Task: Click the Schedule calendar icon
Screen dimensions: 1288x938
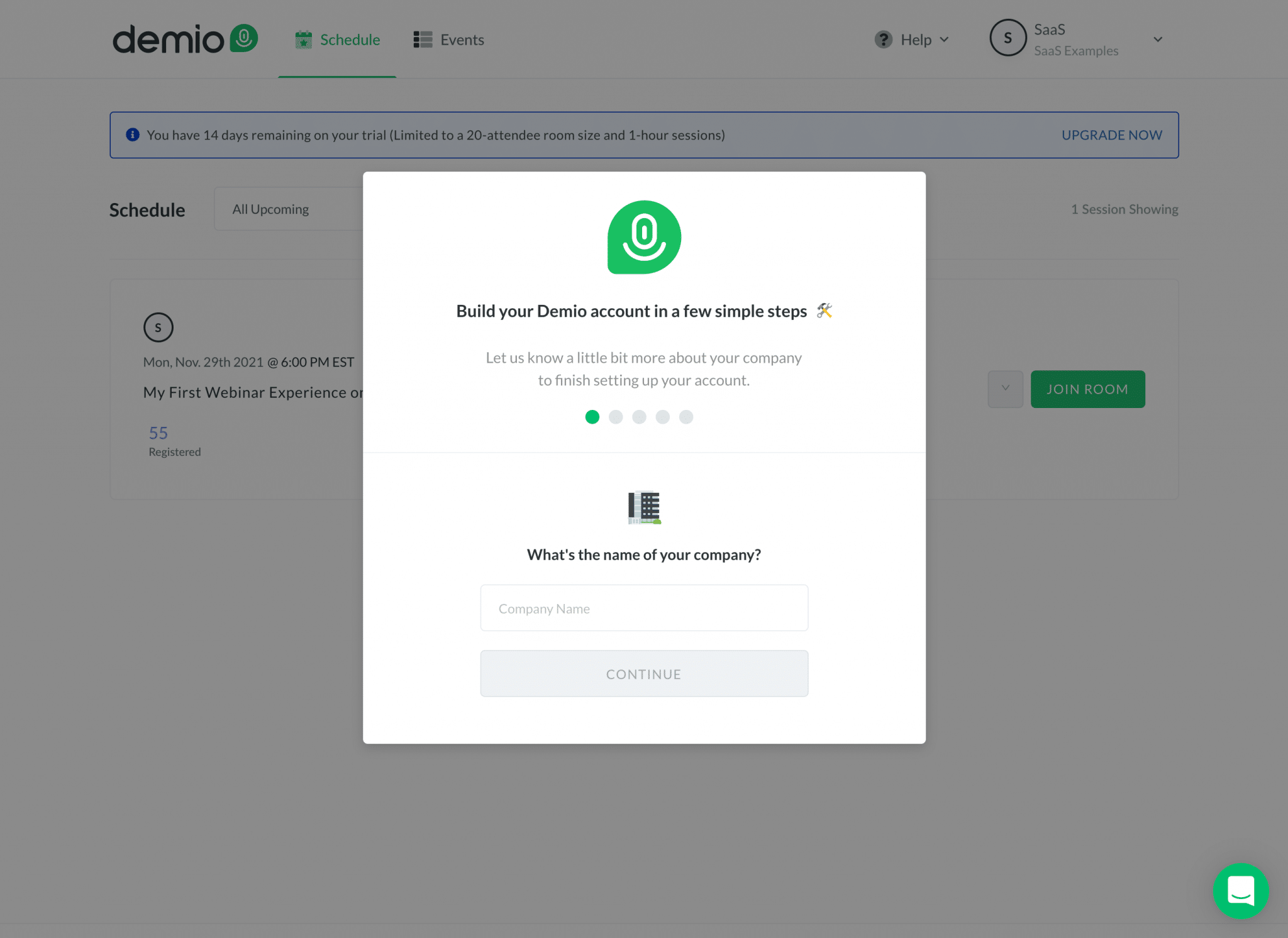Action: click(304, 40)
